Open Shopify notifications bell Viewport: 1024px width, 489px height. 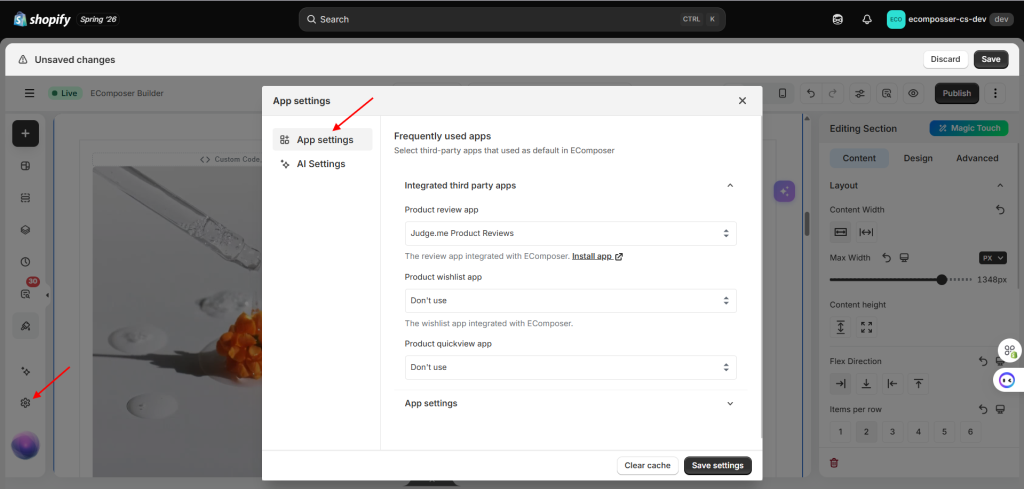point(867,20)
